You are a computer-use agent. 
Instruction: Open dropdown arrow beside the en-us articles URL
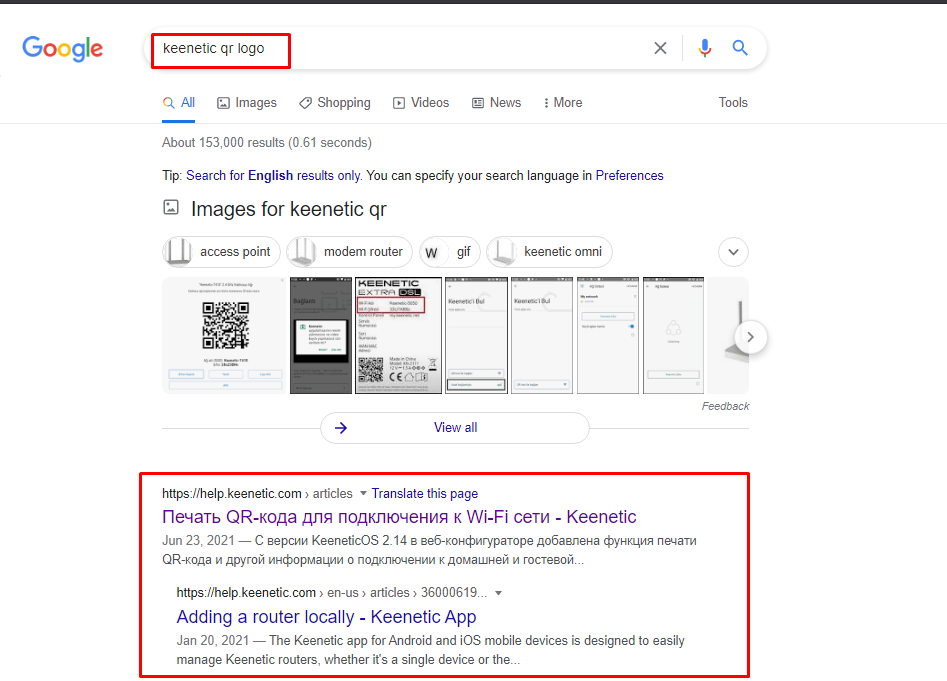498,593
